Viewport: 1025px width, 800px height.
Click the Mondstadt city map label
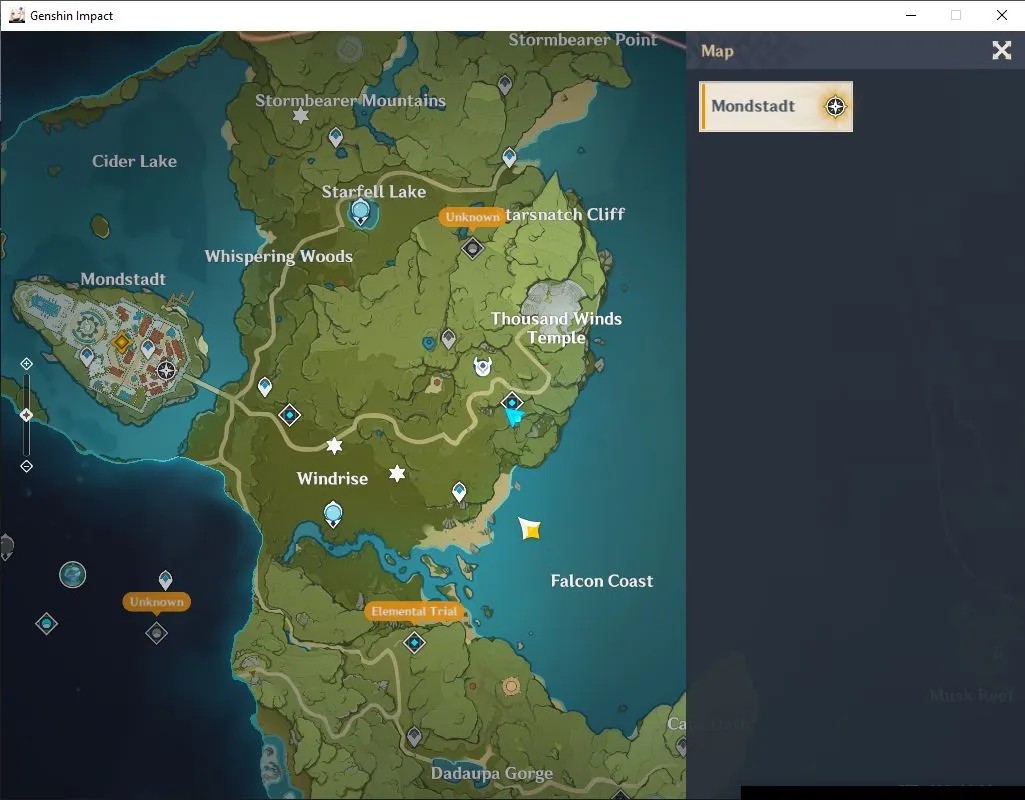(x=123, y=279)
